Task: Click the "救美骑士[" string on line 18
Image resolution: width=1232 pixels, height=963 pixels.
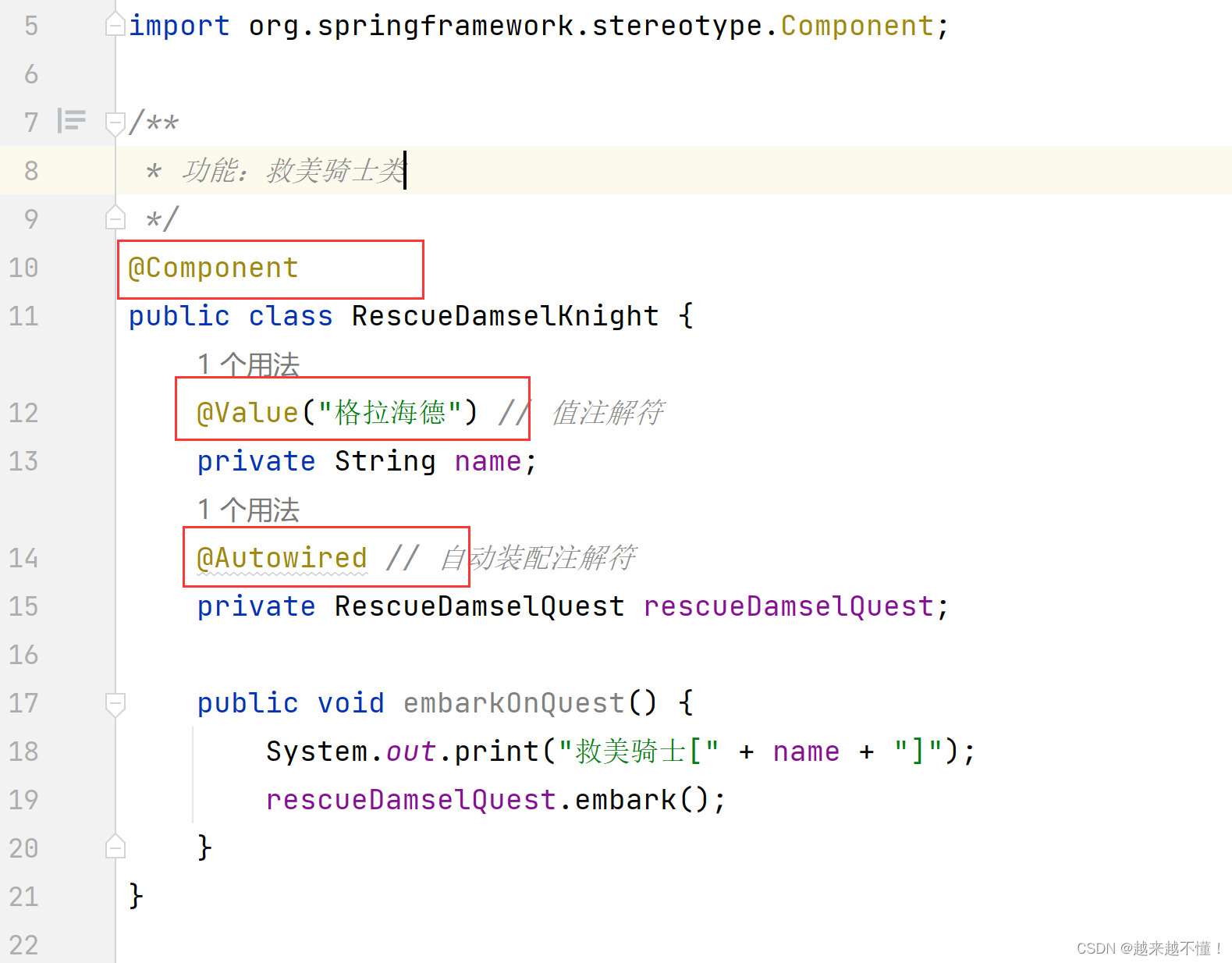Action: [x=638, y=752]
